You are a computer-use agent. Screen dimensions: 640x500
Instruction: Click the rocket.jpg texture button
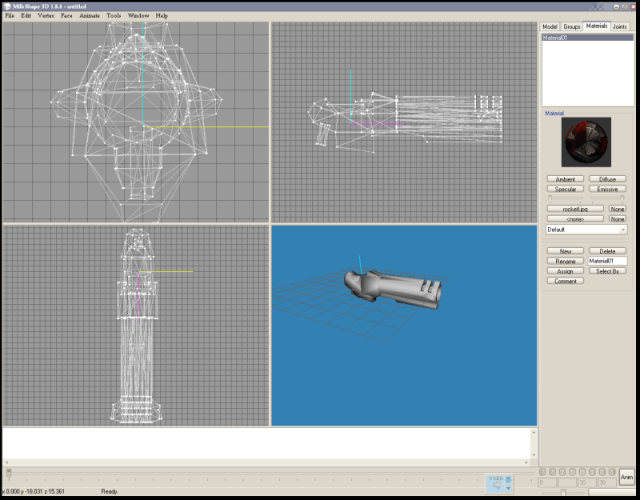(x=575, y=209)
